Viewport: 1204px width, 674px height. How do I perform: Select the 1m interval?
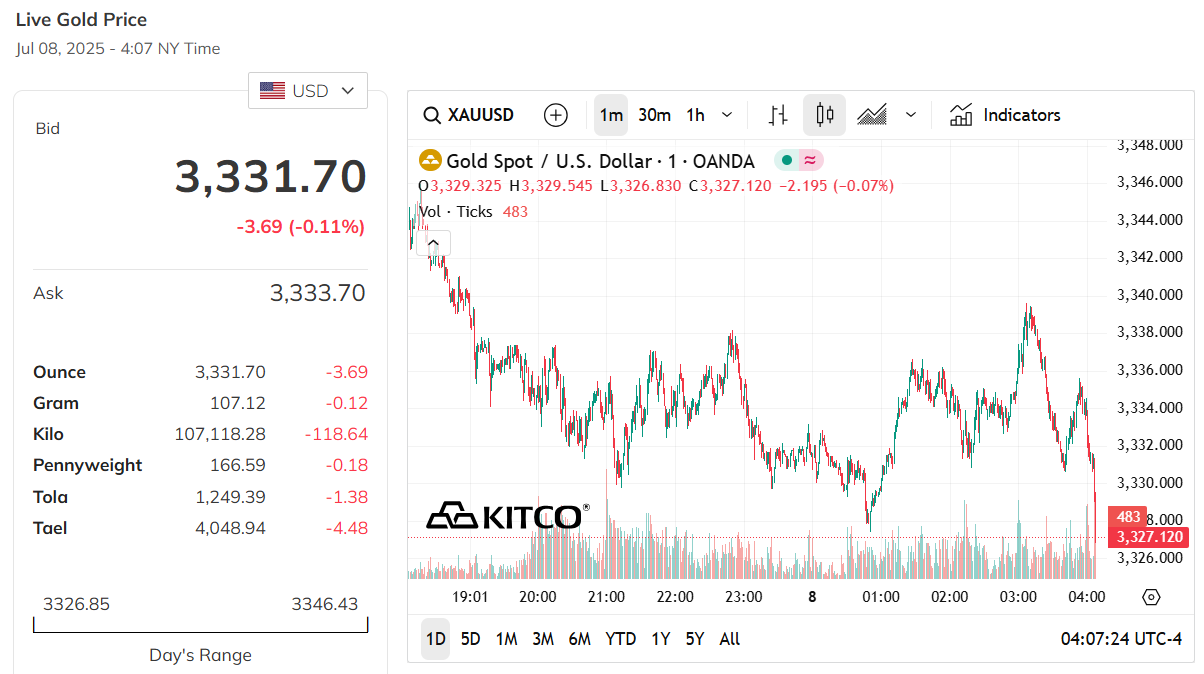[611, 115]
